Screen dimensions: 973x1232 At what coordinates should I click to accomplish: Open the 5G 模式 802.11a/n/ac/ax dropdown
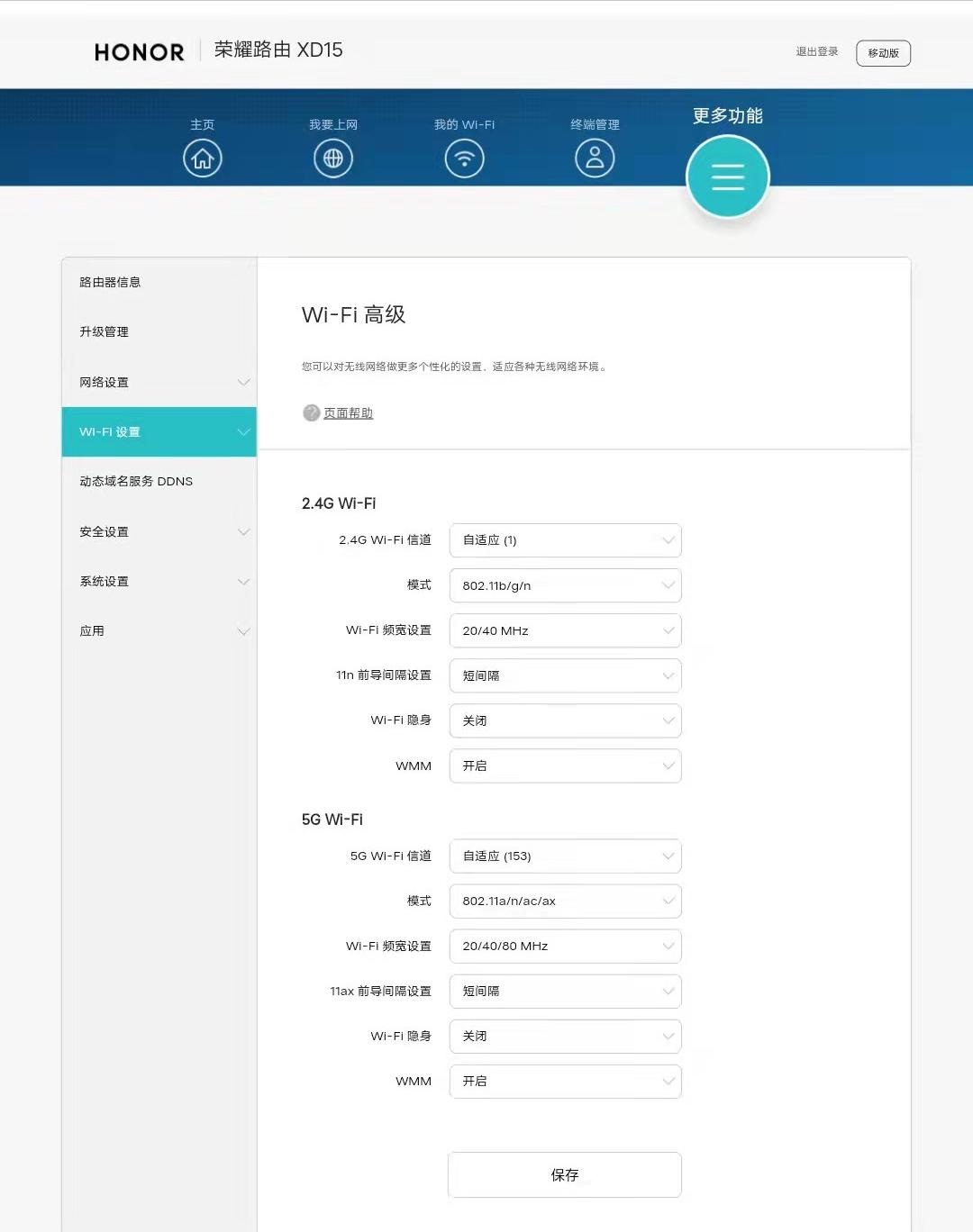[x=565, y=901]
